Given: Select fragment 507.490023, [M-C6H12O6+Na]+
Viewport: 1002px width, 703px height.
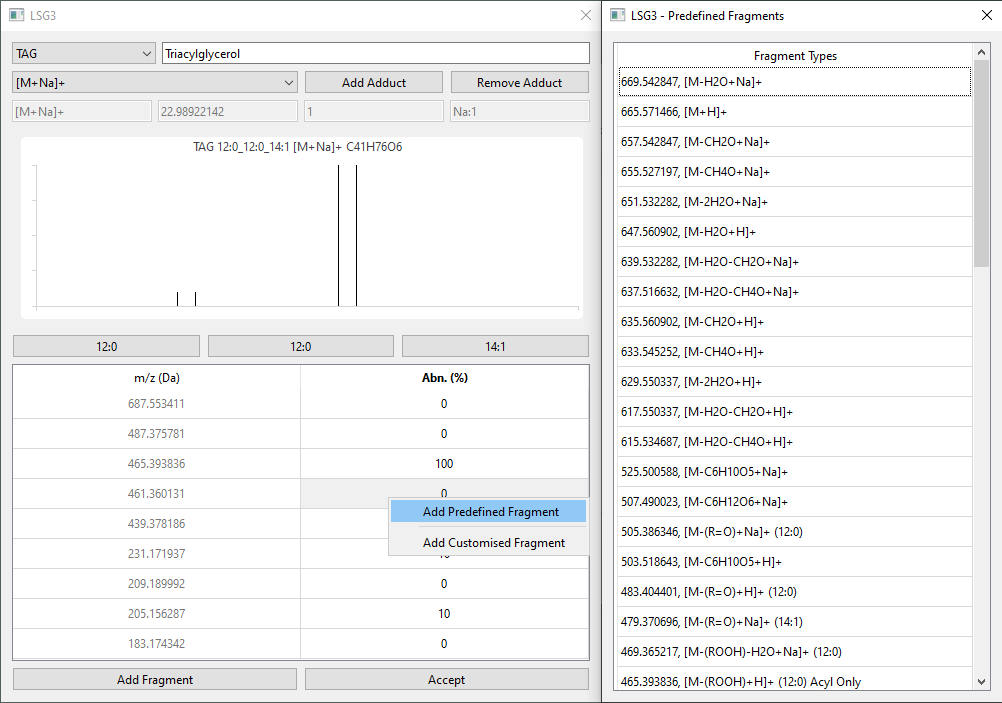Looking at the screenshot, I should pos(795,502).
